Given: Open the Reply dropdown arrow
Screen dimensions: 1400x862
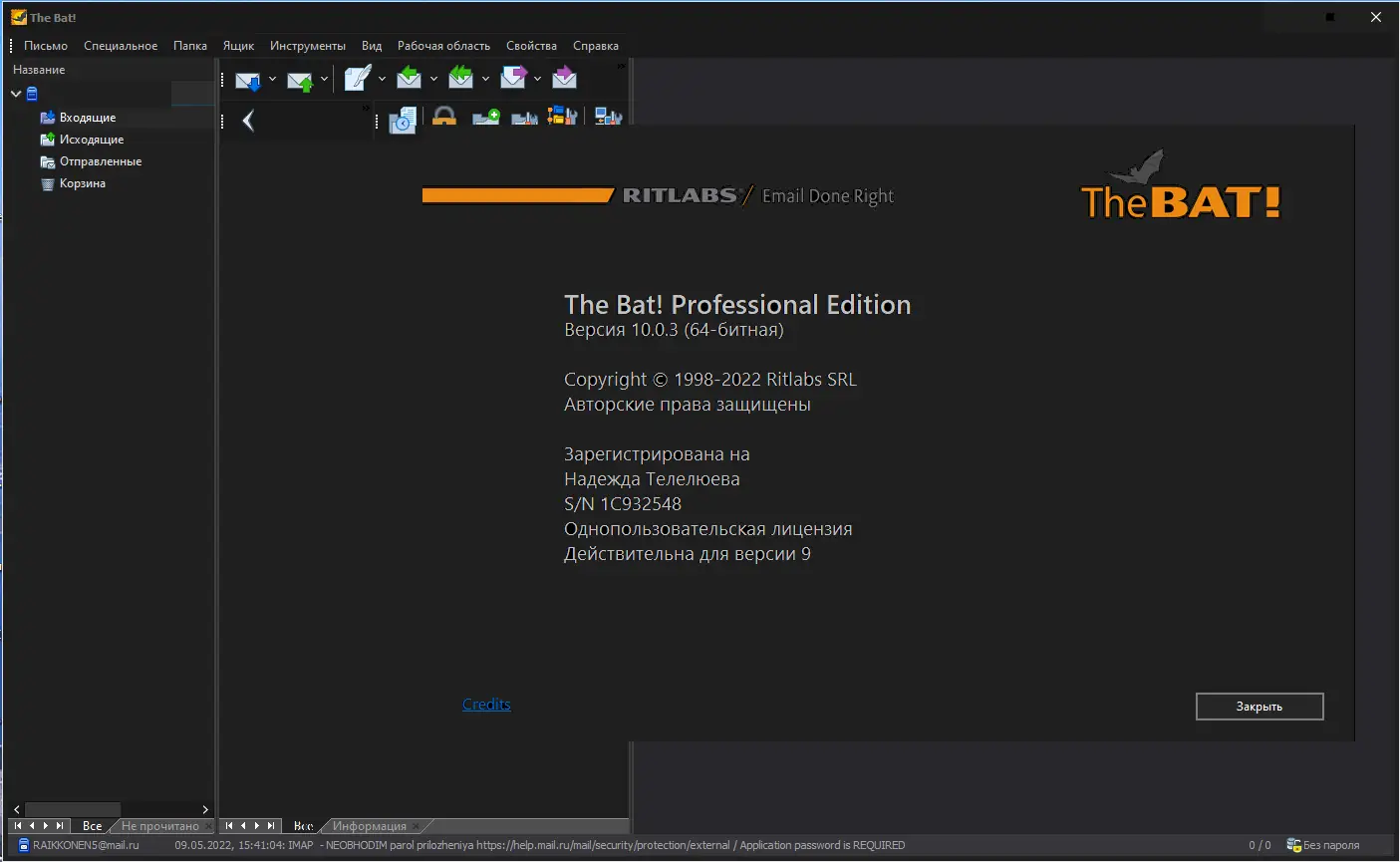Looking at the screenshot, I should coord(433,79).
